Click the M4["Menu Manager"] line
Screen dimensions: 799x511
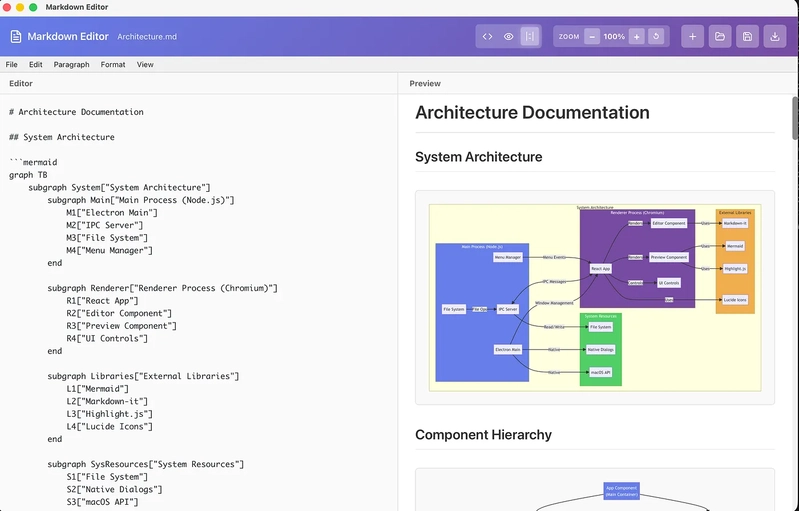tap(110, 250)
